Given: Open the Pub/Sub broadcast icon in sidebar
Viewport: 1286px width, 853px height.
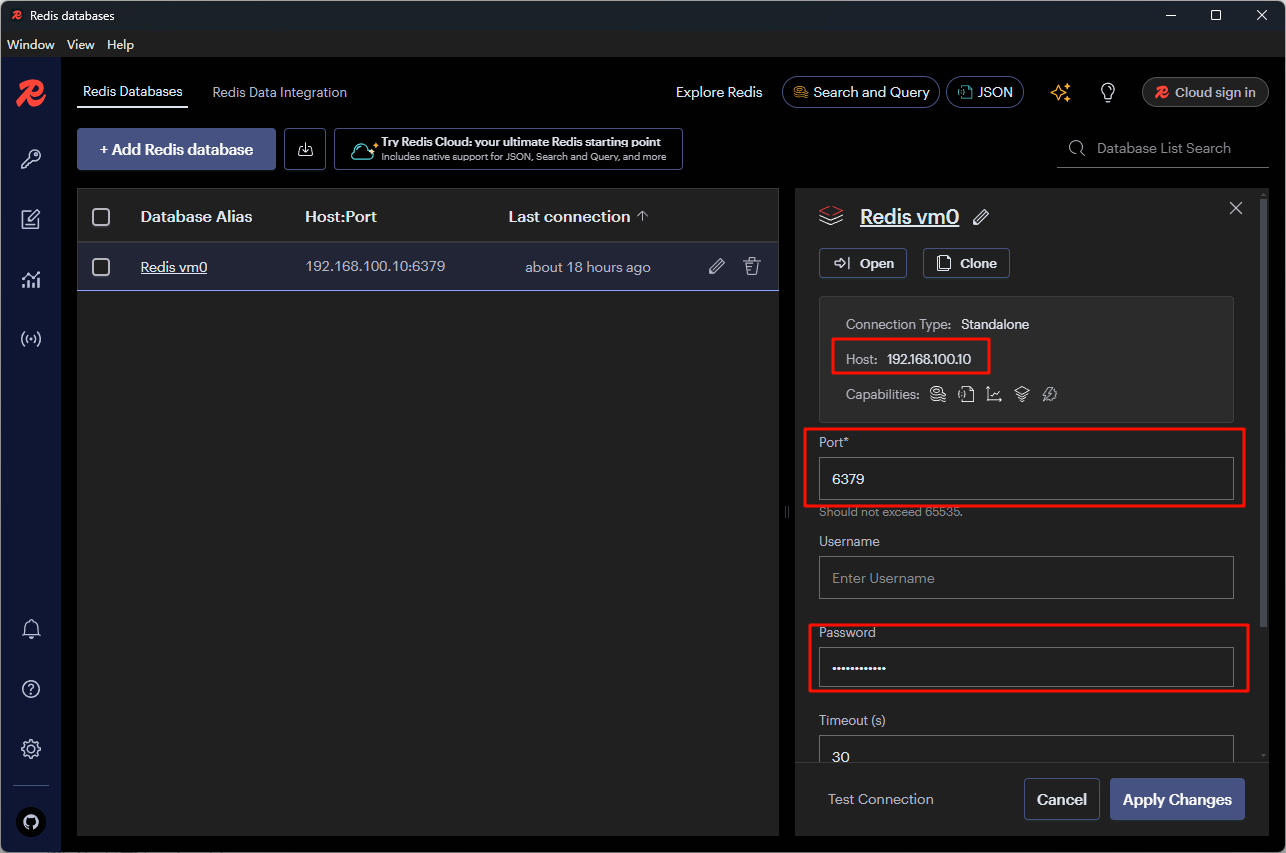Looking at the screenshot, I should [31, 339].
